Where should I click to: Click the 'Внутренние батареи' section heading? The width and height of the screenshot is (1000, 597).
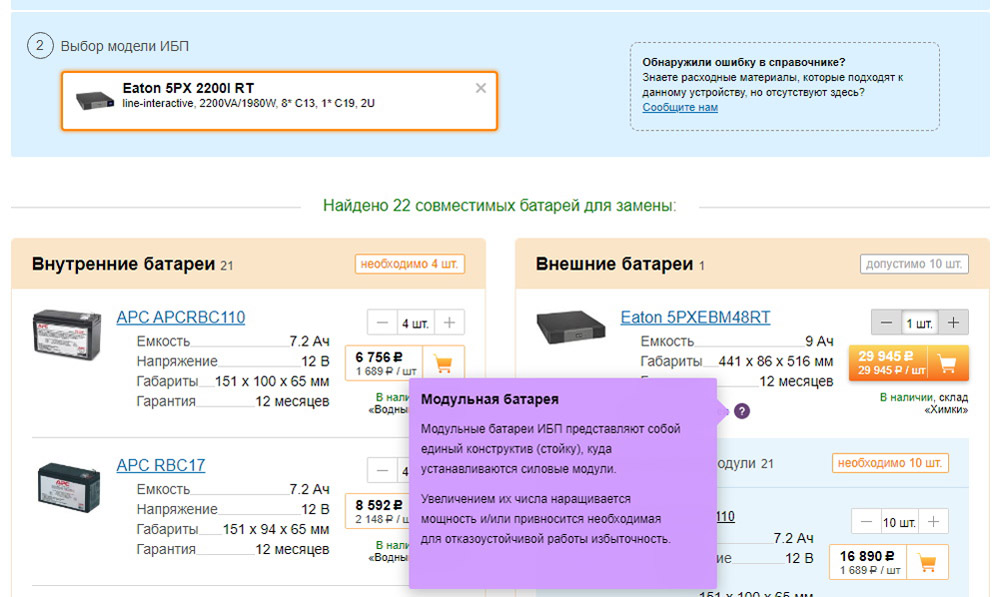[123, 263]
